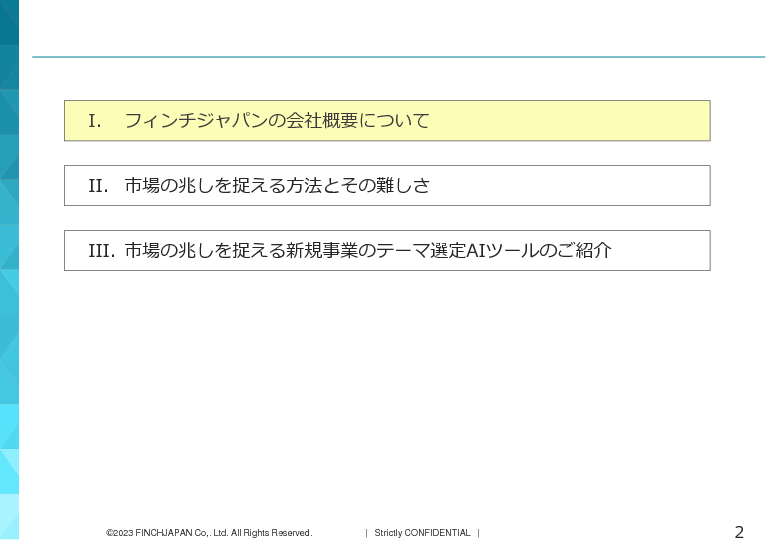Click agenda box II 市場の兆しを捉える方法とその難しさ
Viewport: 780px width, 540px height.
click(x=387, y=186)
